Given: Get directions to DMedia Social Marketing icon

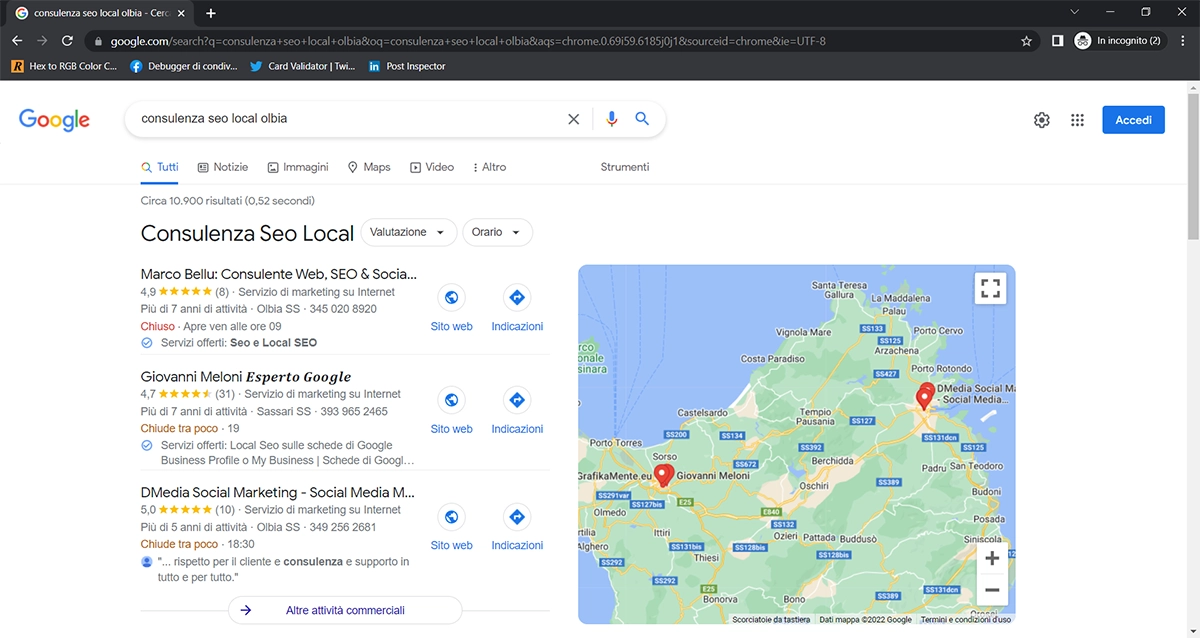Looking at the screenshot, I should (x=517, y=517).
